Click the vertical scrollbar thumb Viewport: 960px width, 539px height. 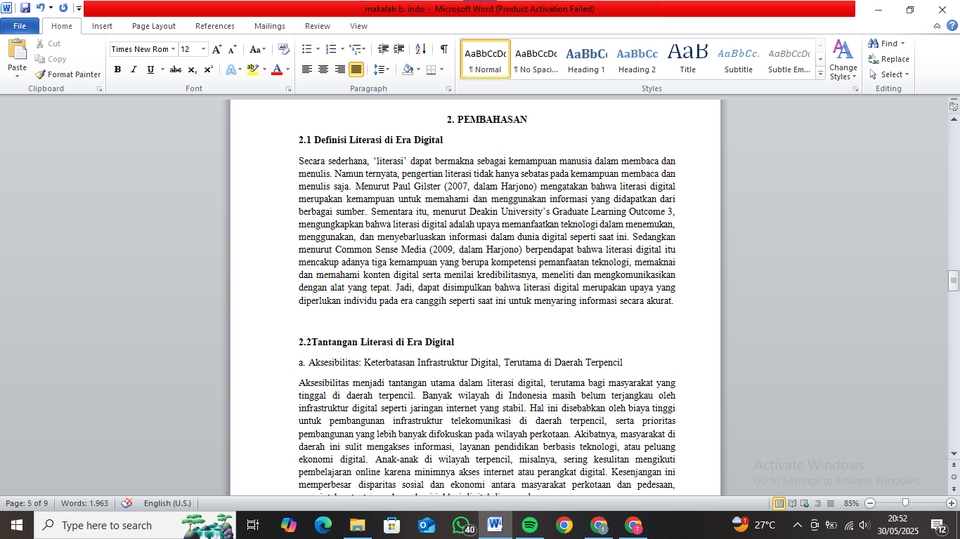coord(953,281)
